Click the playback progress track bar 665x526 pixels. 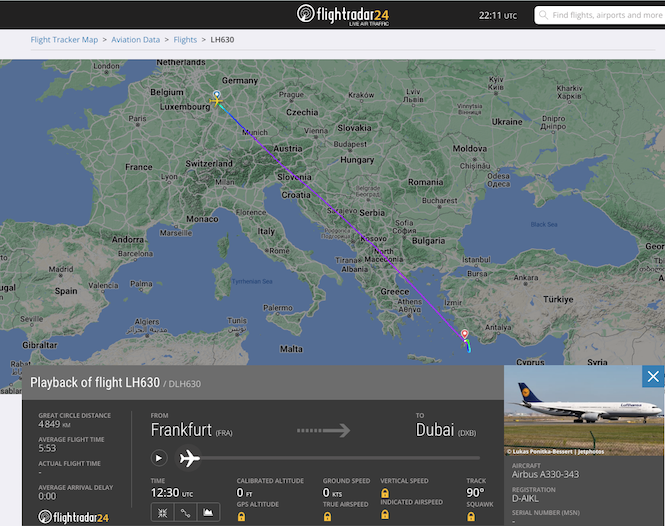pyautogui.click(x=341, y=458)
